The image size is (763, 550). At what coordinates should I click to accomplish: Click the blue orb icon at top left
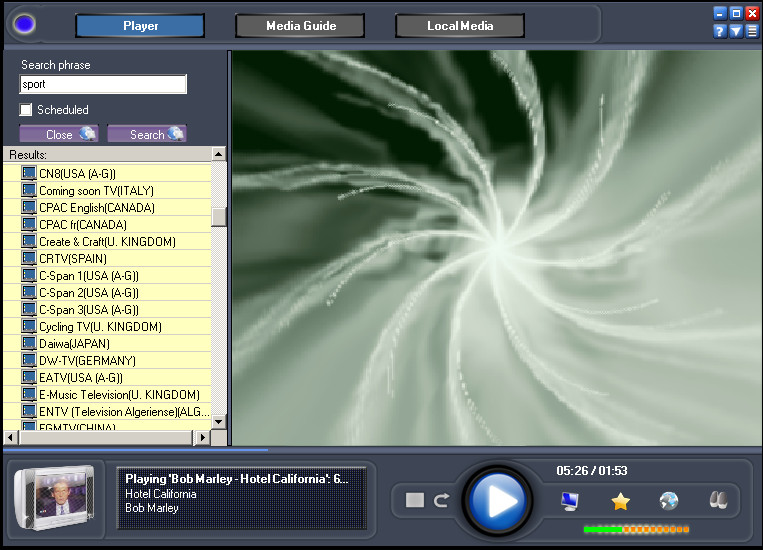click(24, 24)
